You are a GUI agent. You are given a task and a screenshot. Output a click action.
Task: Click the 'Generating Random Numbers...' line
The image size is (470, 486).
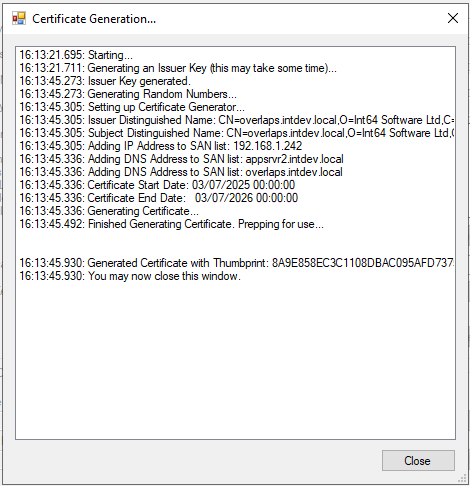[128, 94]
